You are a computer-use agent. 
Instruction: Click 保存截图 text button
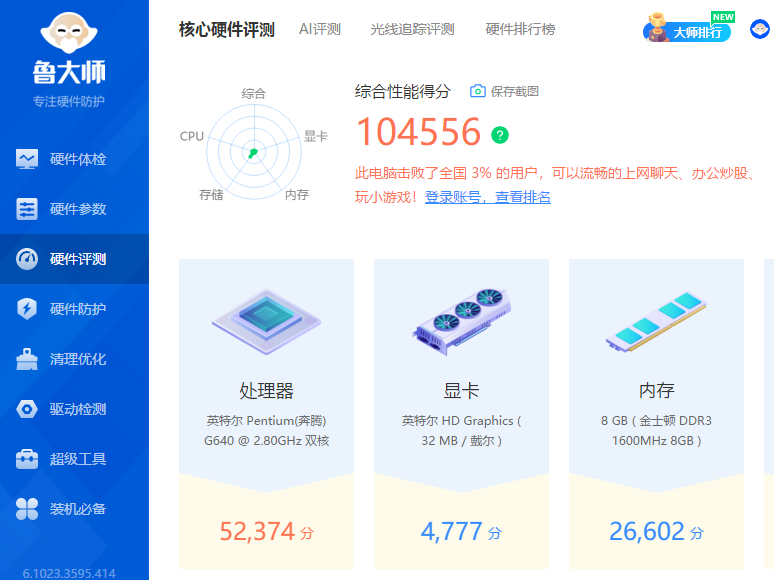click(x=514, y=91)
